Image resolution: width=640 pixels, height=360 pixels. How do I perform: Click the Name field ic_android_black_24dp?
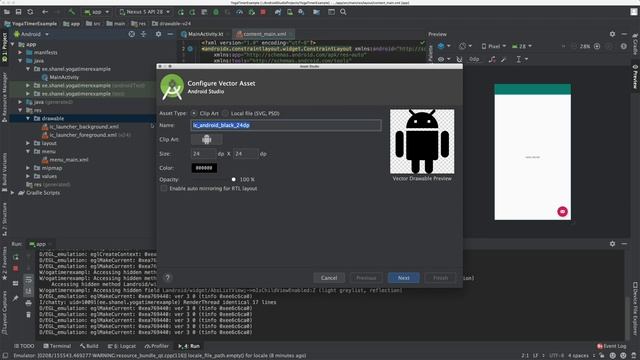286,125
